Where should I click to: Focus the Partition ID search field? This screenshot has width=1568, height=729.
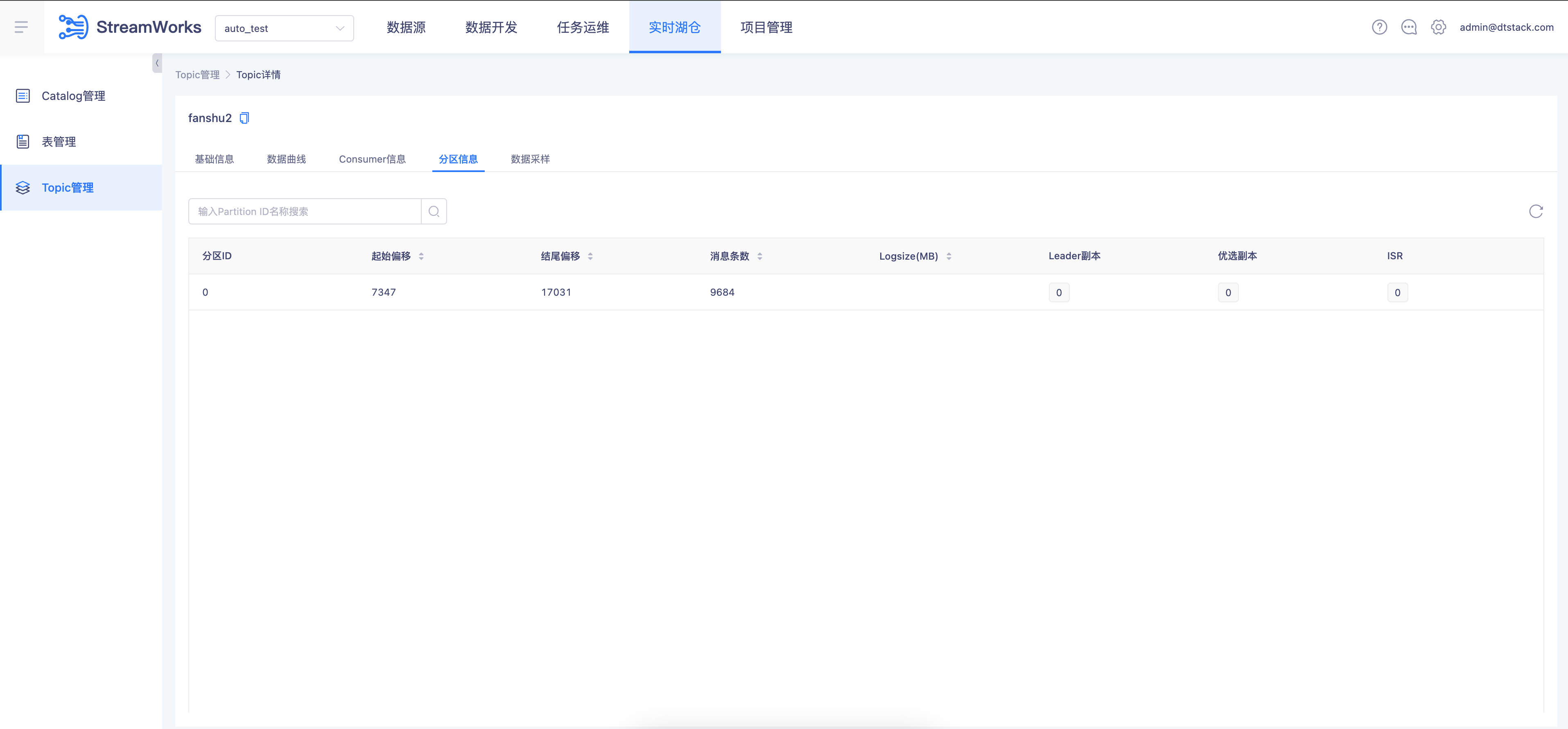coord(305,211)
